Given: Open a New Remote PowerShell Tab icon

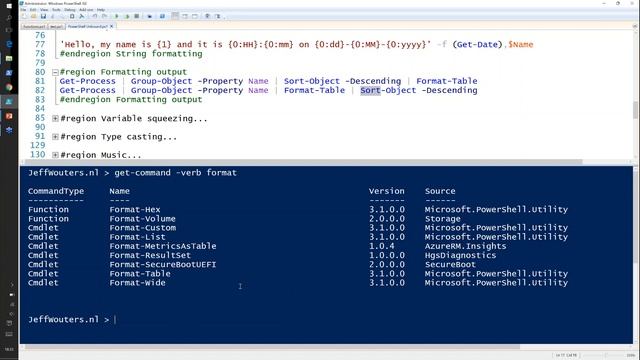Looking at the screenshot, I should tap(150, 16).
